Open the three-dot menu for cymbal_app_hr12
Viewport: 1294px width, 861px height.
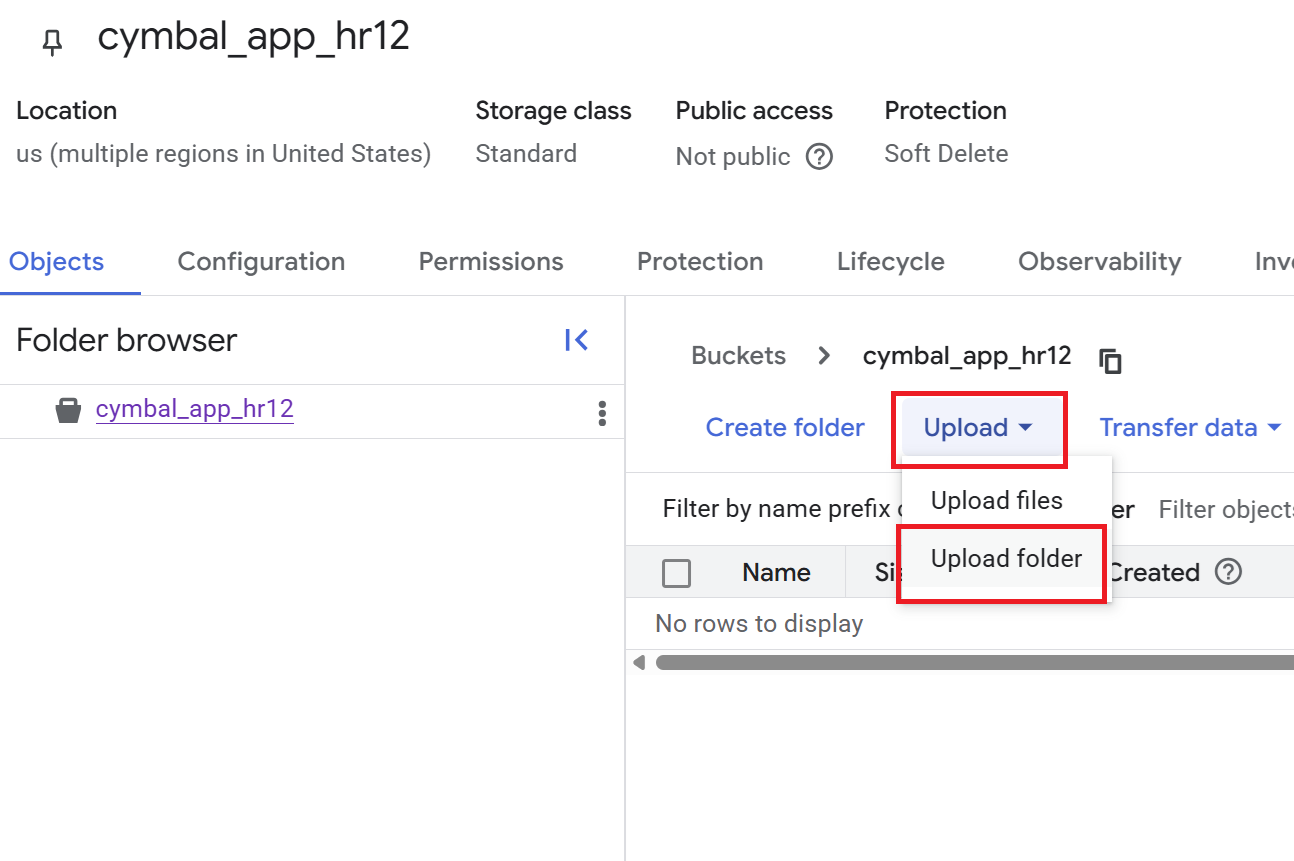click(601, 413)
